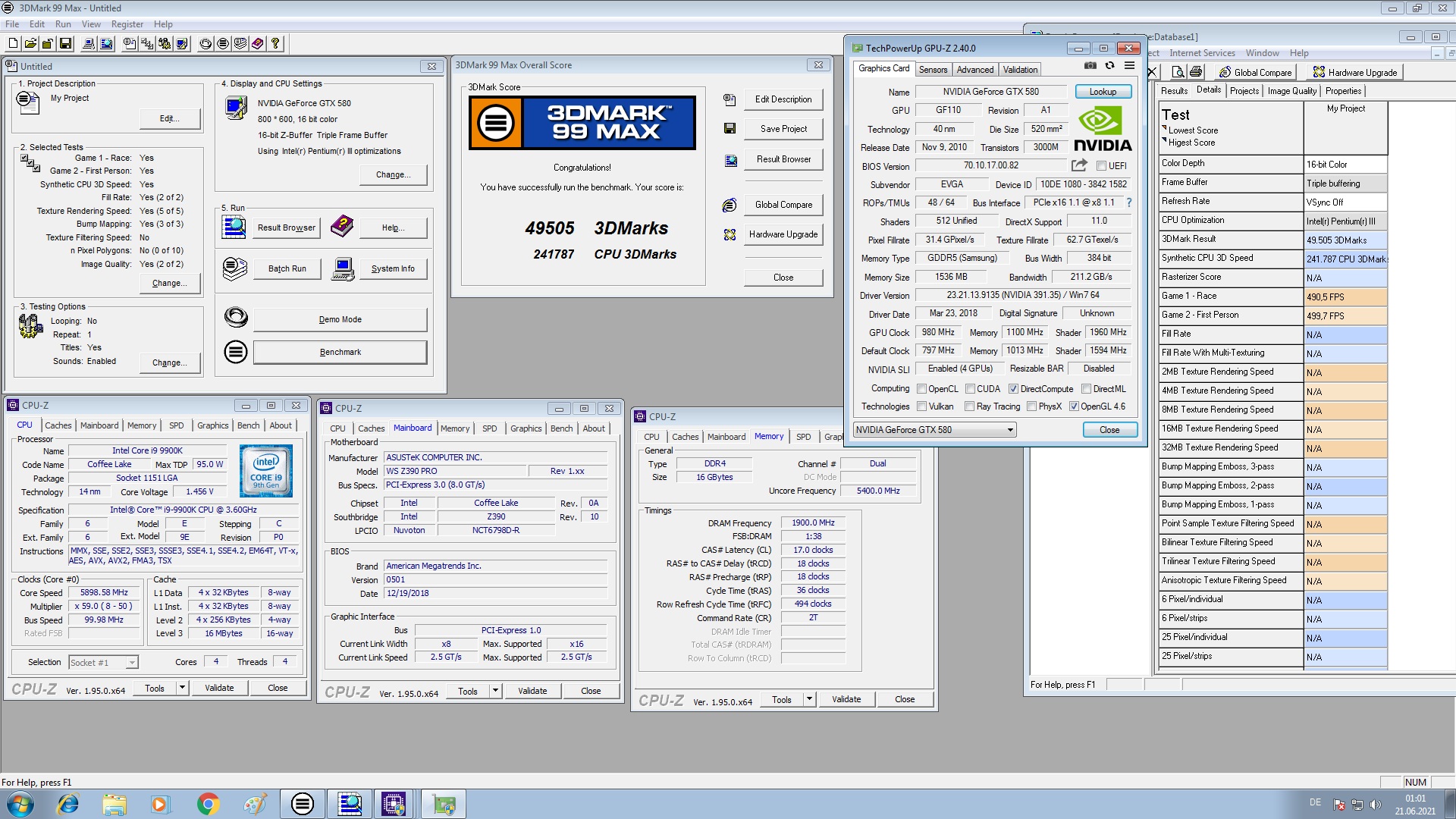This screenshot has width=1456, height=819.
Task: Click the Demo Mode button
Action: click(340, 319)
